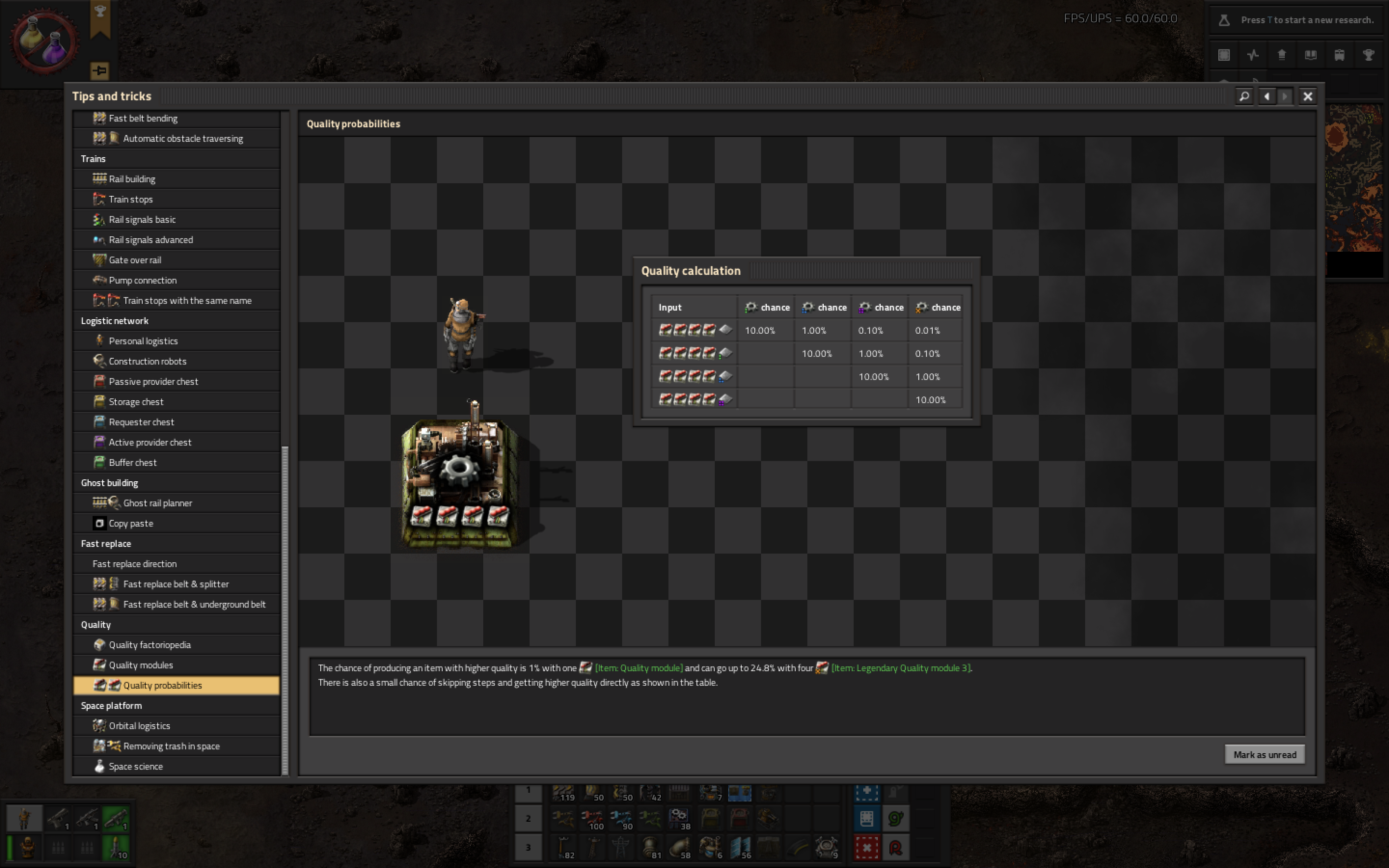Open the achievements trophy icon in shortcut bar
This screenshot has width=1389, height=868.
1368,55
